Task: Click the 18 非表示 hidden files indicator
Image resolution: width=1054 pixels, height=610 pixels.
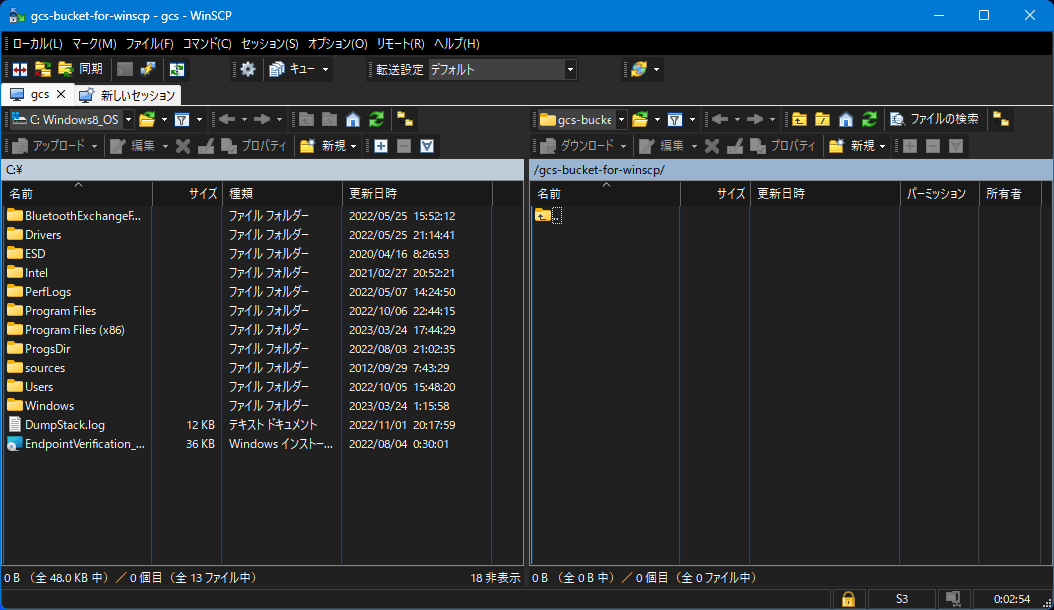Action: 495,578
